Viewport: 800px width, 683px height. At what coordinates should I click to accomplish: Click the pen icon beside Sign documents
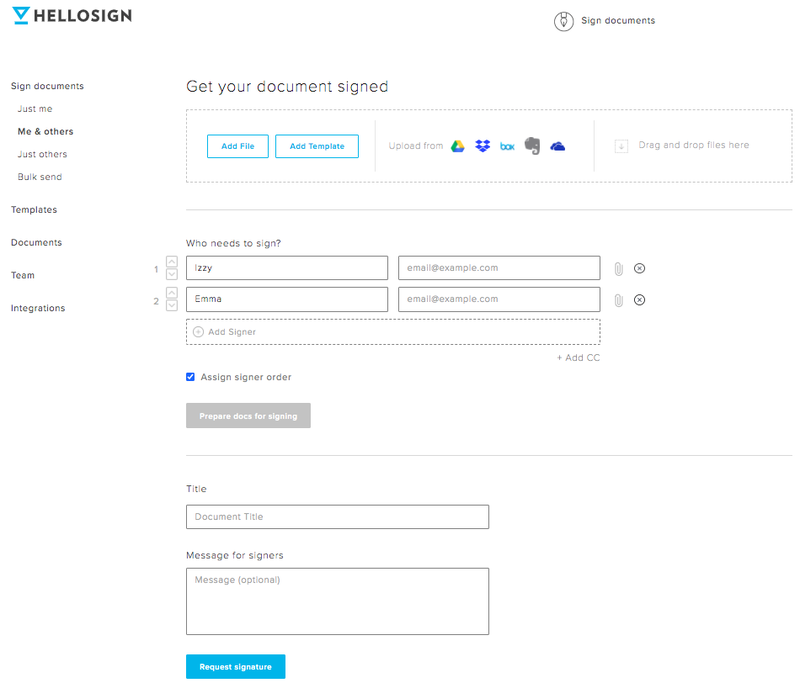tap(564, 21)
